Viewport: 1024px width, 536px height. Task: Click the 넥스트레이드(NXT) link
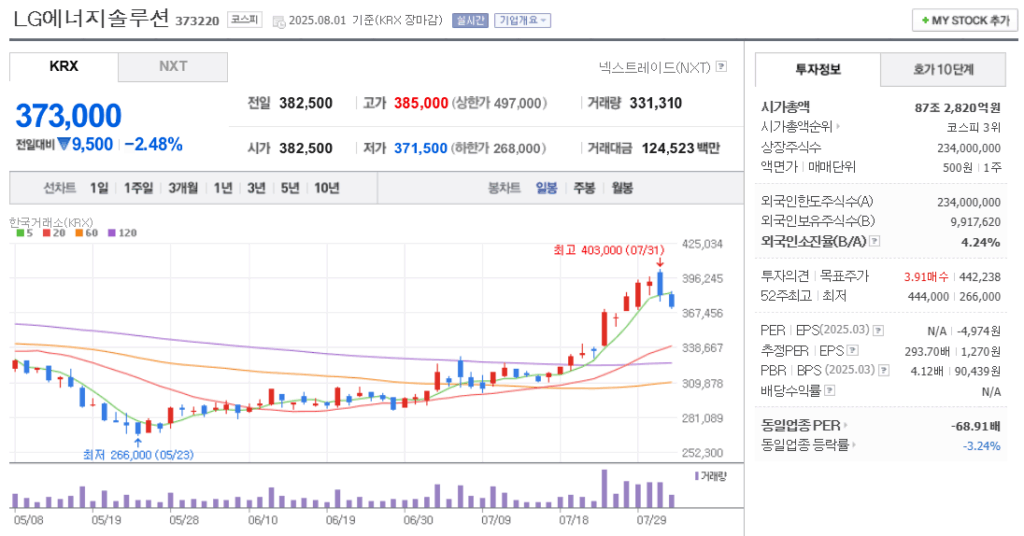[x=654, y=67]
